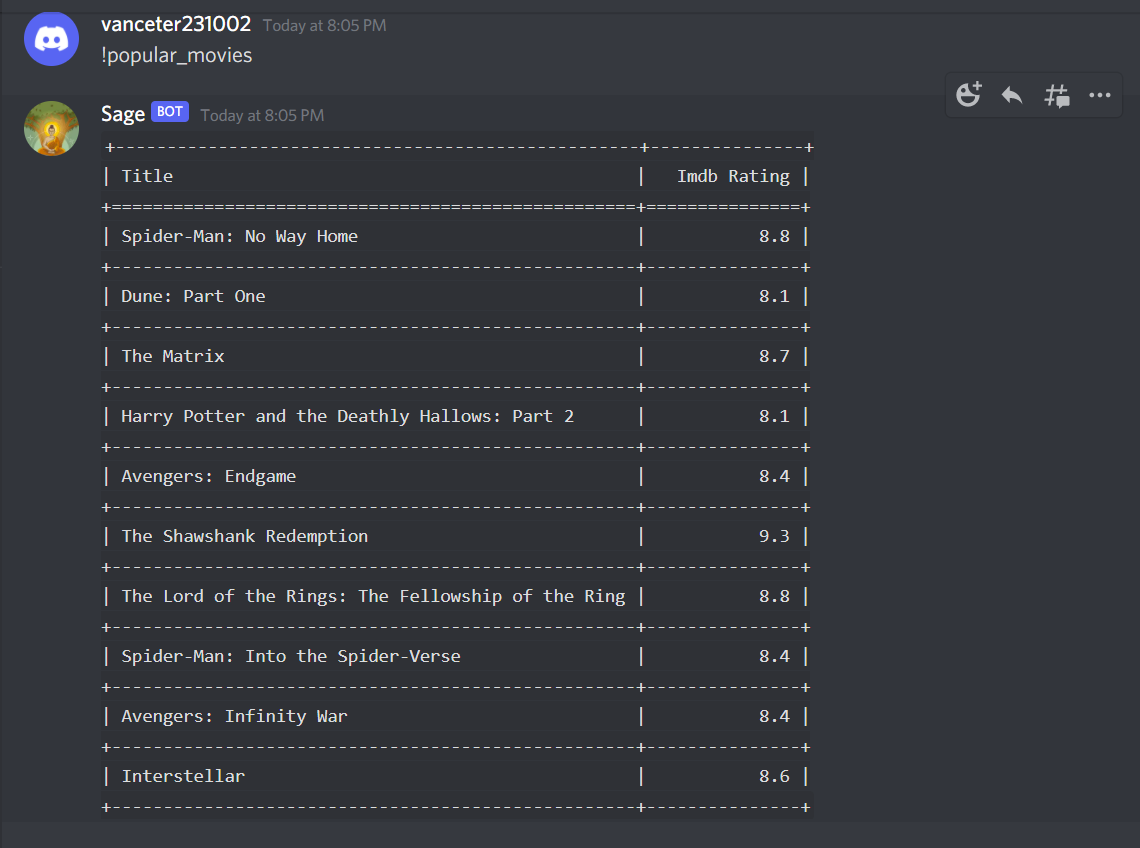Click vanceter231002's timestamp Today at 8:05 PM
Image resolution: width=1140 pixels, height=848 pixels.
tap(324, 25)
